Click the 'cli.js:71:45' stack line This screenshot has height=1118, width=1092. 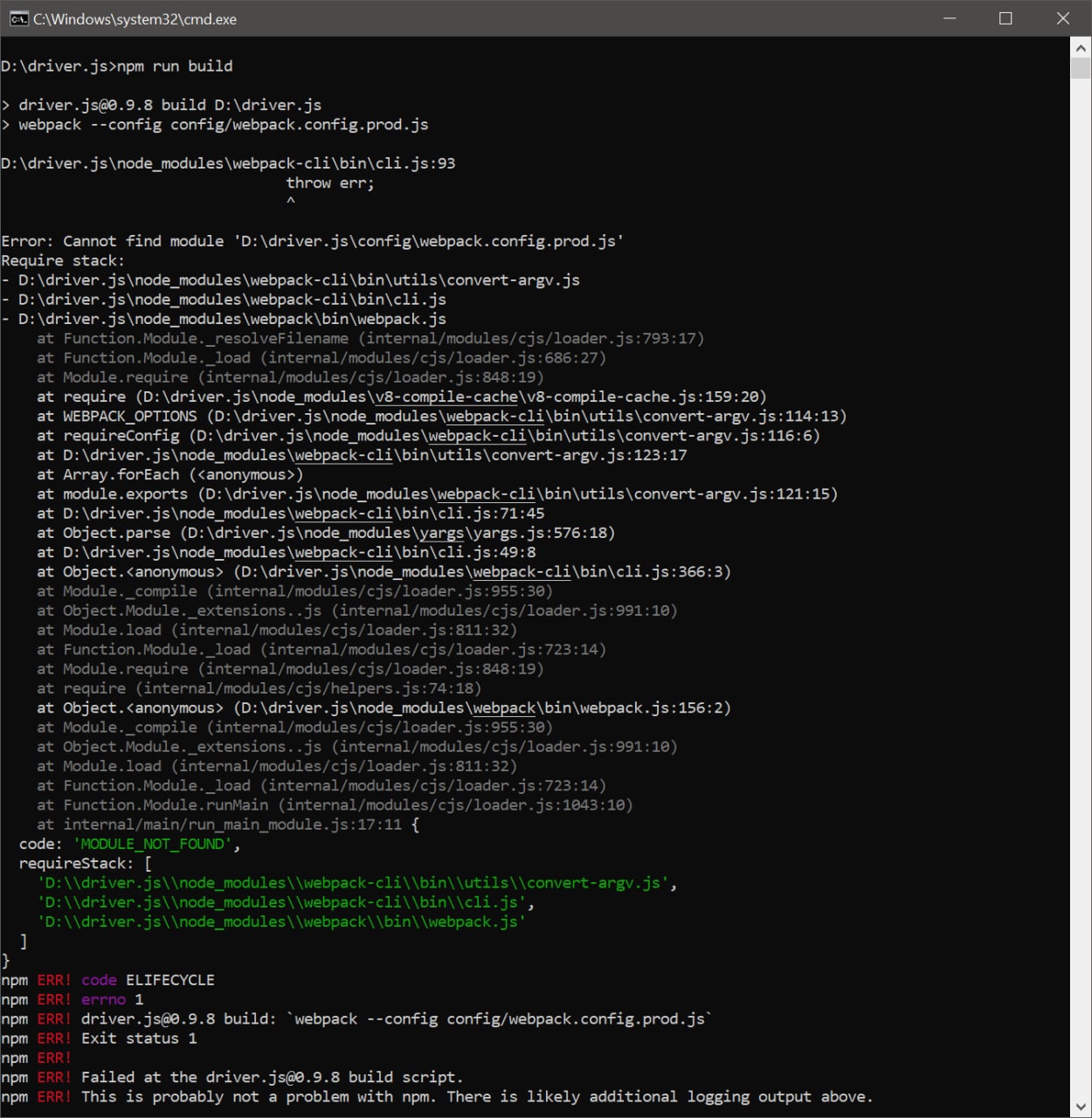coord(291,514)
